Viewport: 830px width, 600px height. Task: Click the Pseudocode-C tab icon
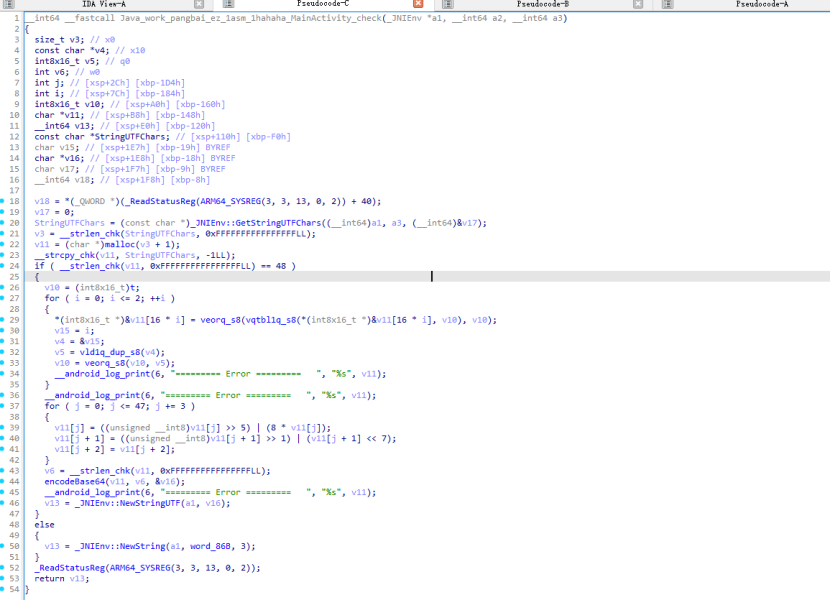(x=226, y=5)
